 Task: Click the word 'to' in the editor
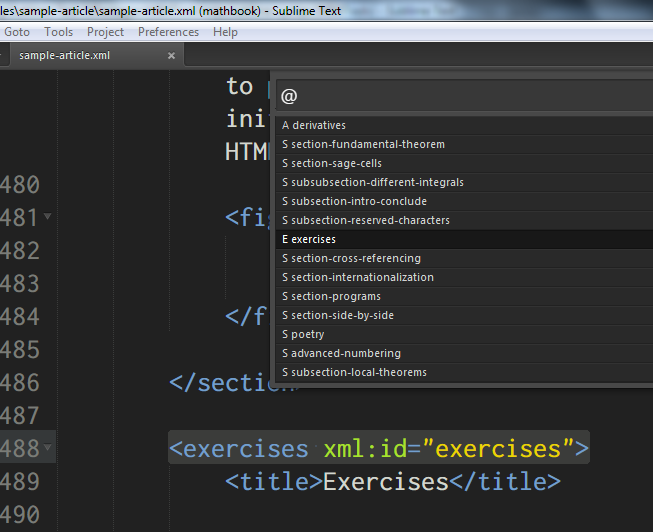pyautogui.click(x=239, y=87)
